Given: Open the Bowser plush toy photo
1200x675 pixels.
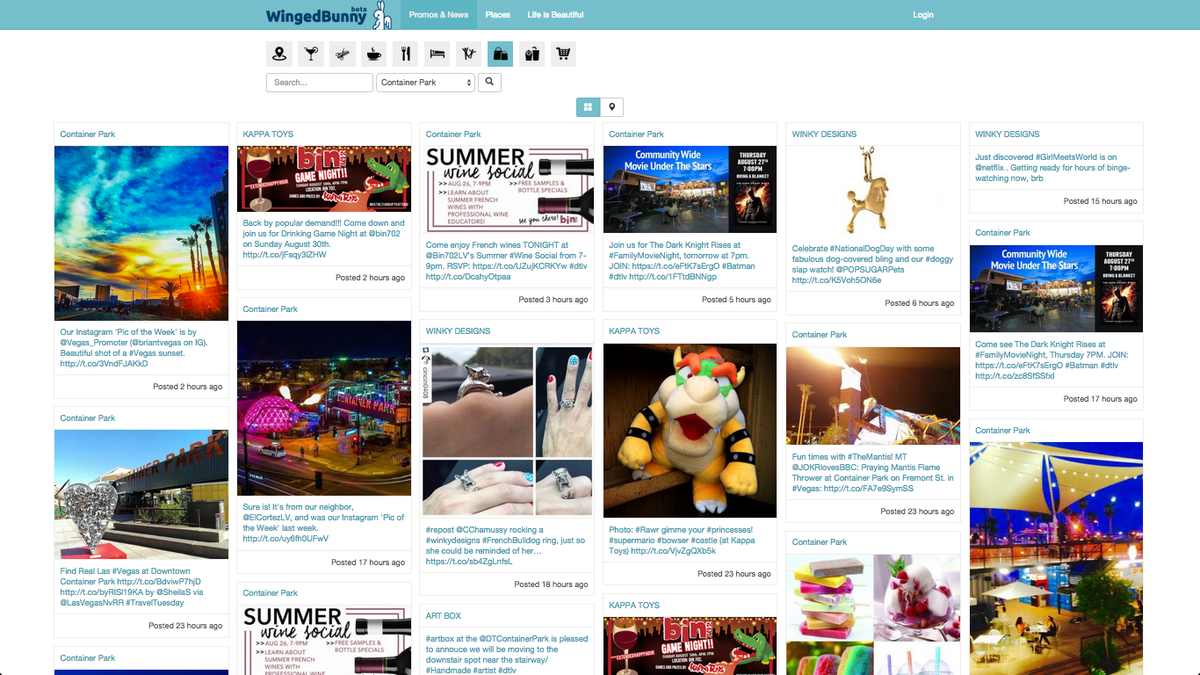Looking at the screenshot, I should [690, 430].
